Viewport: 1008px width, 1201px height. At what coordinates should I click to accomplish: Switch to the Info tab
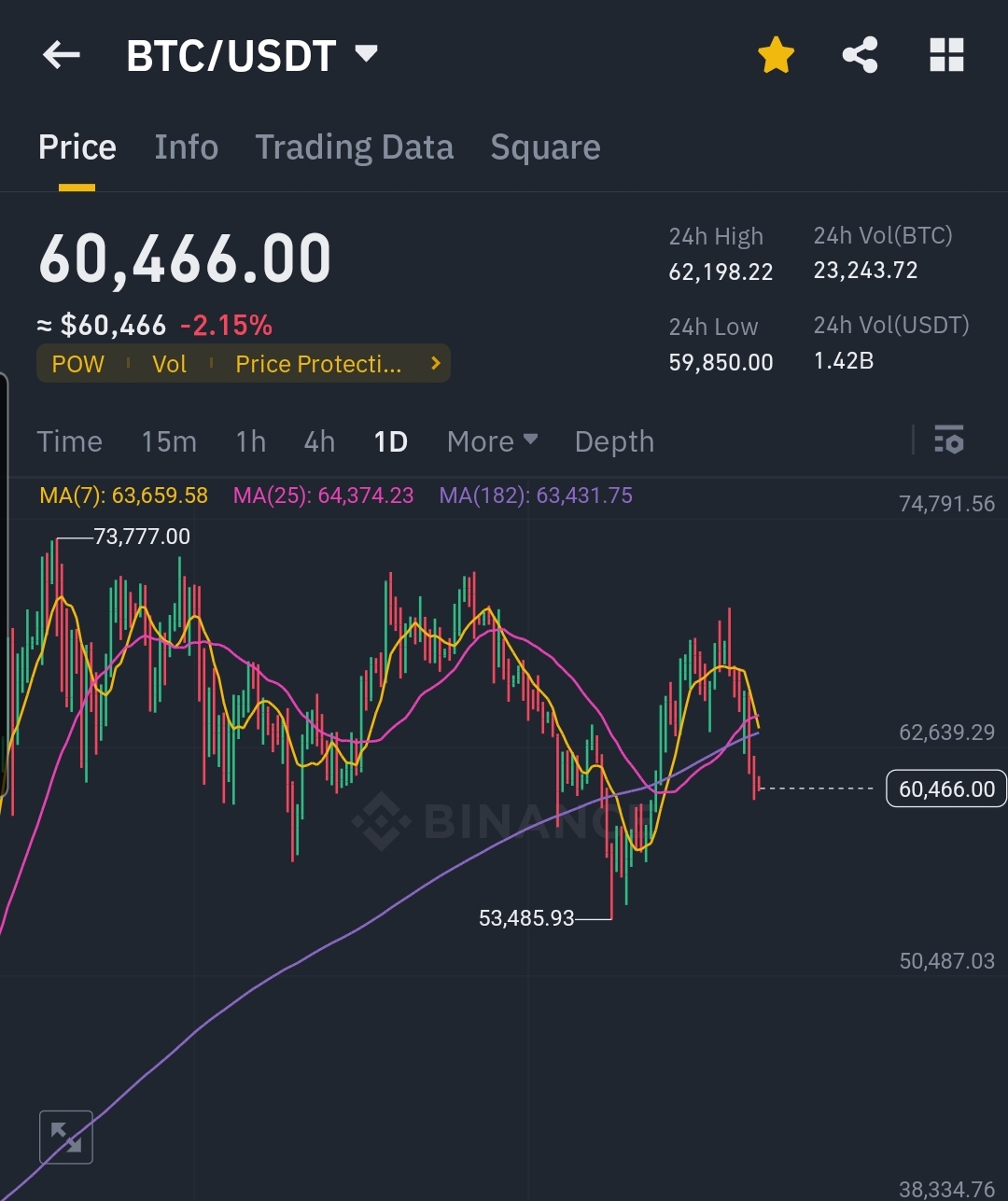point(187,147)
